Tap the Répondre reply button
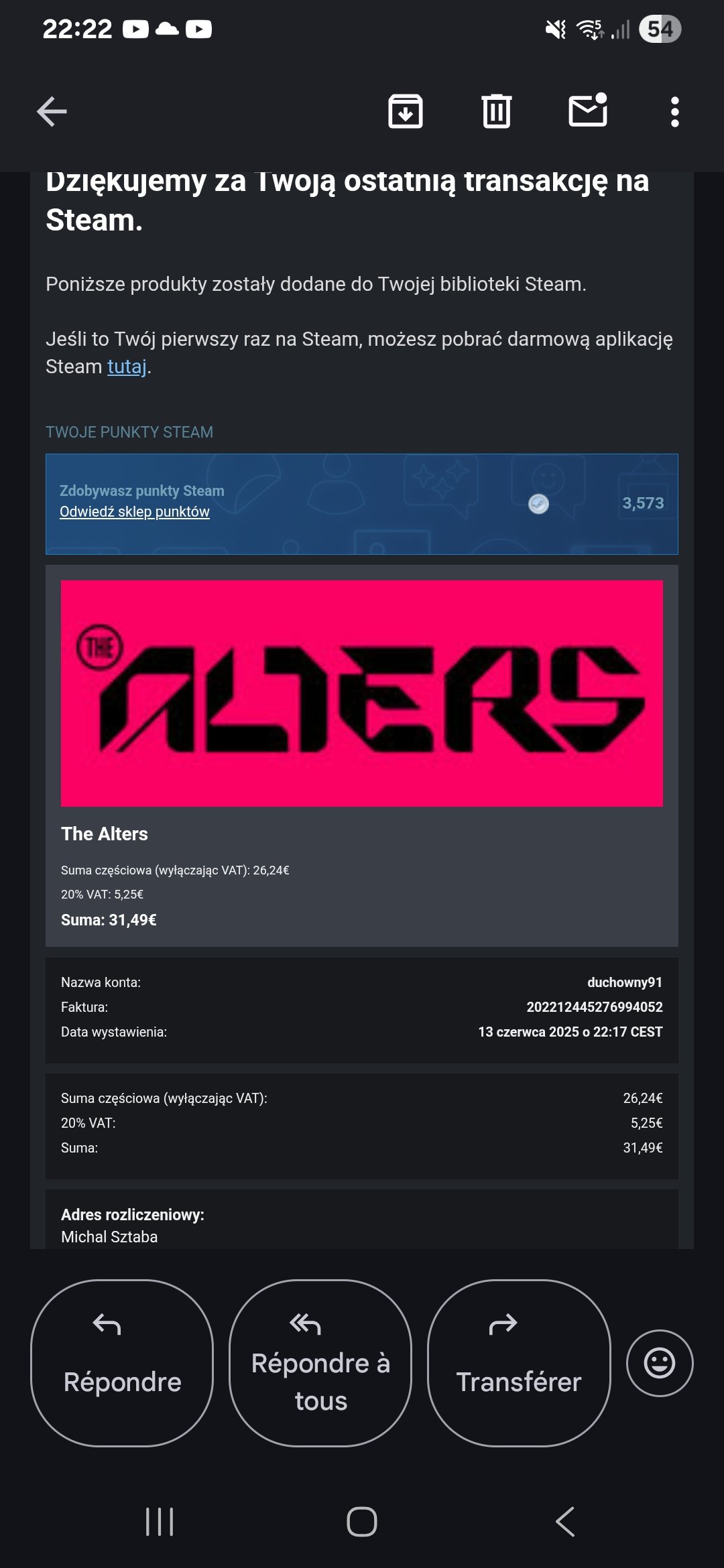Image resolution: width=724 pixels, height=1568 pixels. click(122, 1363)
